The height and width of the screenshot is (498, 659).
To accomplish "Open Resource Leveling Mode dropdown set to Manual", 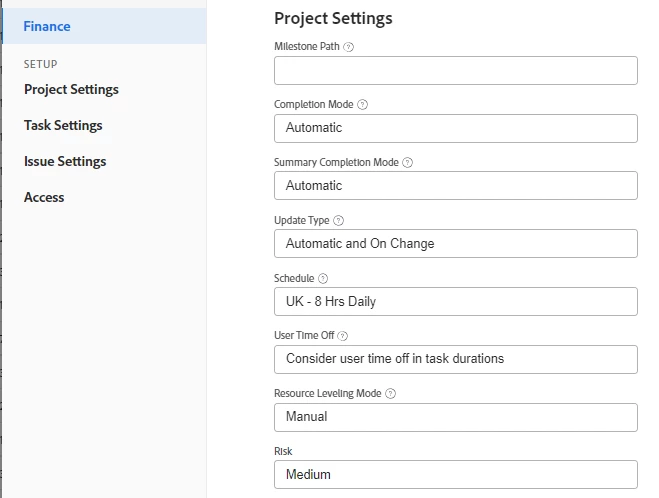I will pos(455,417).
